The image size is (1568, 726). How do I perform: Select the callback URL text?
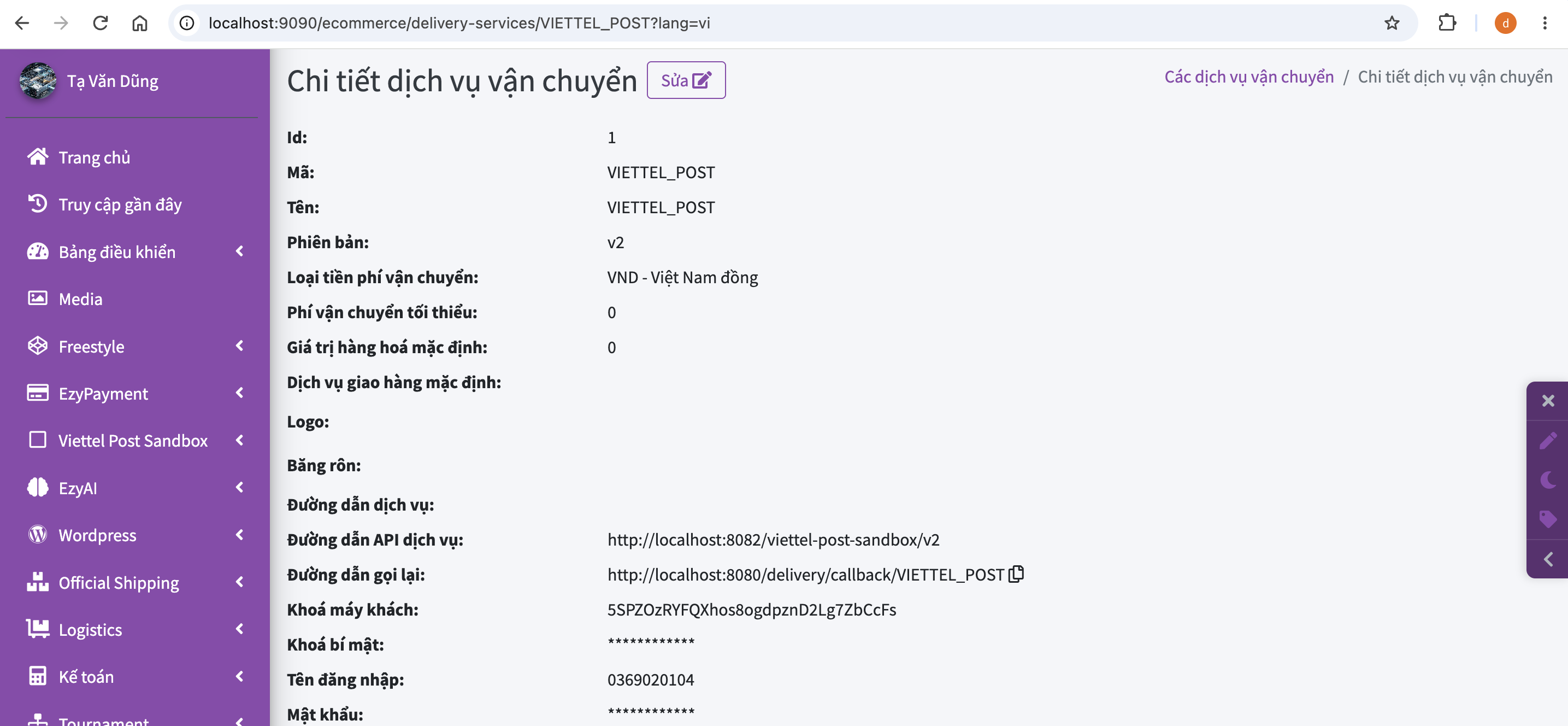coord(805,575)
